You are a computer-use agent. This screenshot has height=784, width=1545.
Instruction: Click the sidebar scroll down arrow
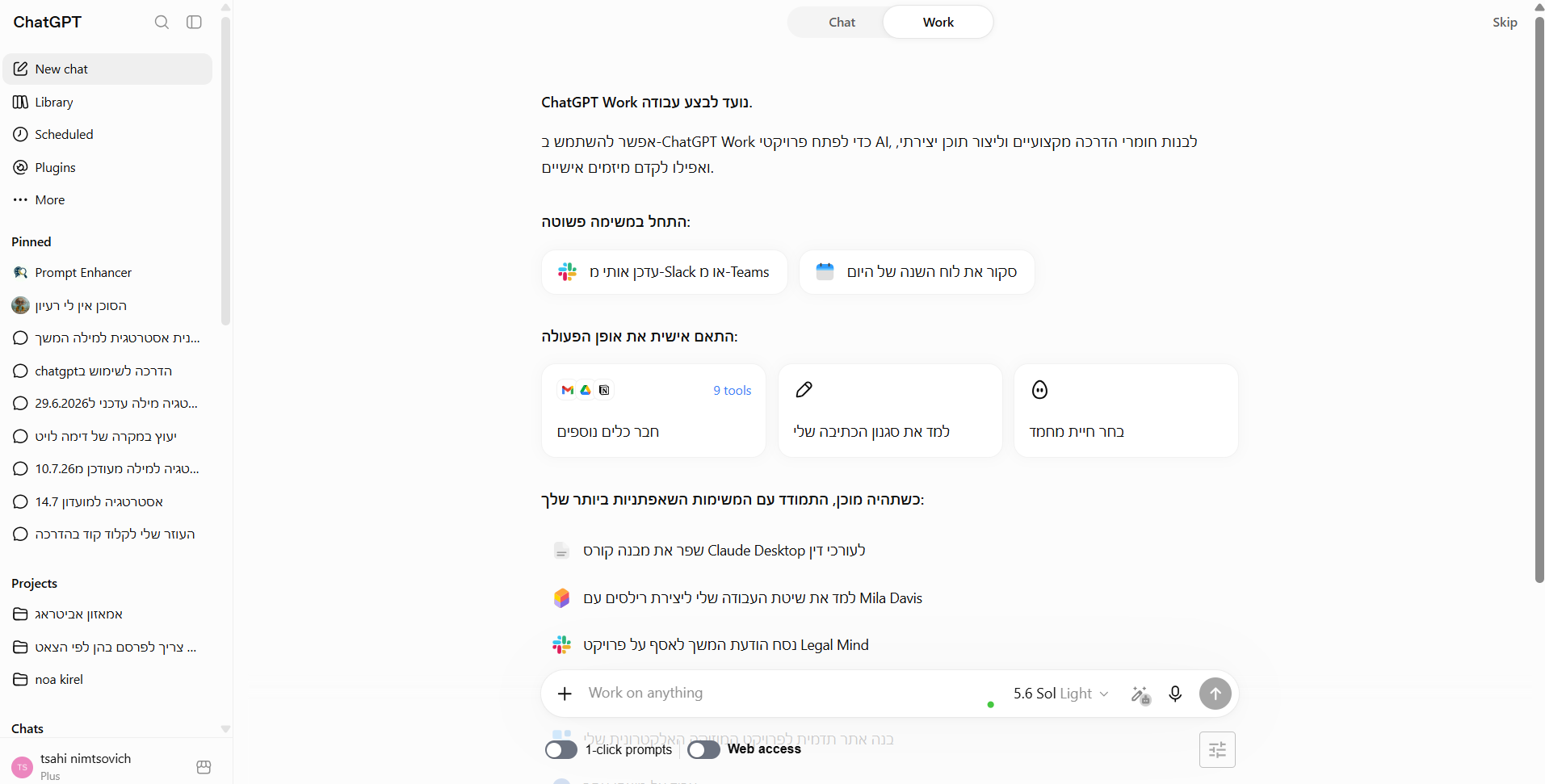[x=225, y=729]
